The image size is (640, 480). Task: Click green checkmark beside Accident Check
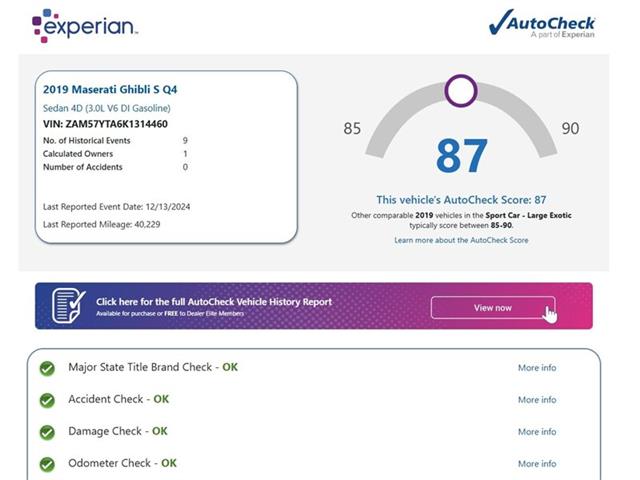tap(47, 400)
